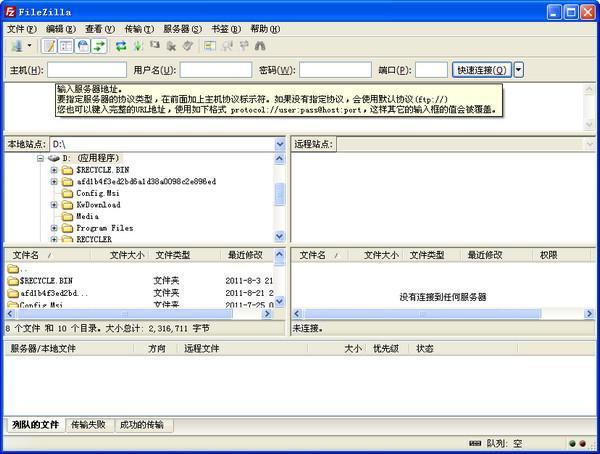This screenshot has width=600, height=454.
Task: Collapse the D: (应用程序) drive node
Action: click(x=41, y=158)
